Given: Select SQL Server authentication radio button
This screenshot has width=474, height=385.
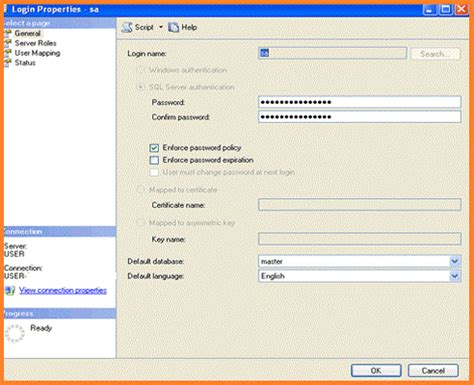Looking at the screenshot, I should point(141,87).
